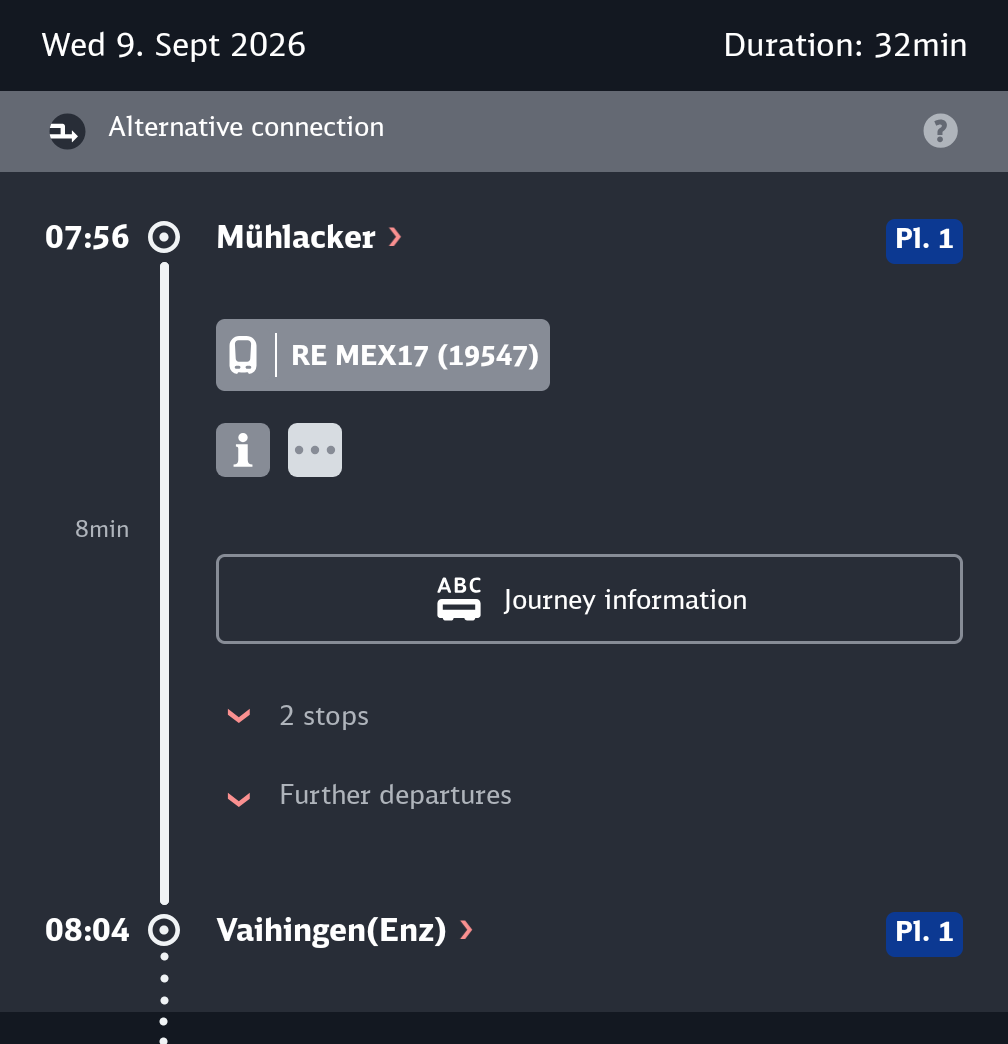
Task: Open Mühlacker station details arrow
Action: pos(395,237)
